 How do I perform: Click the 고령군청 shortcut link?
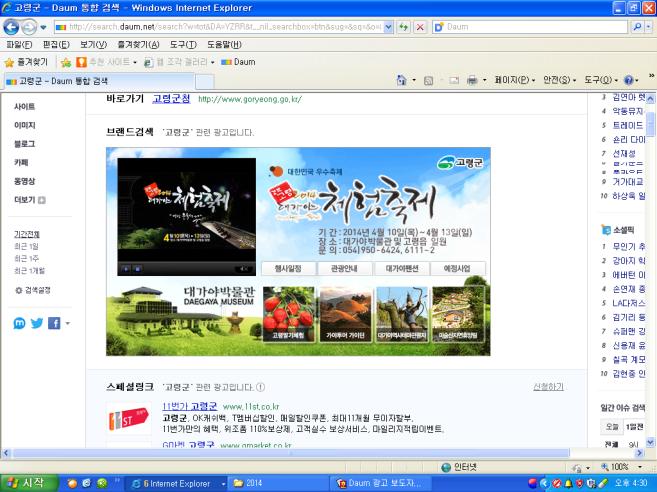click(x=171, y=99)
